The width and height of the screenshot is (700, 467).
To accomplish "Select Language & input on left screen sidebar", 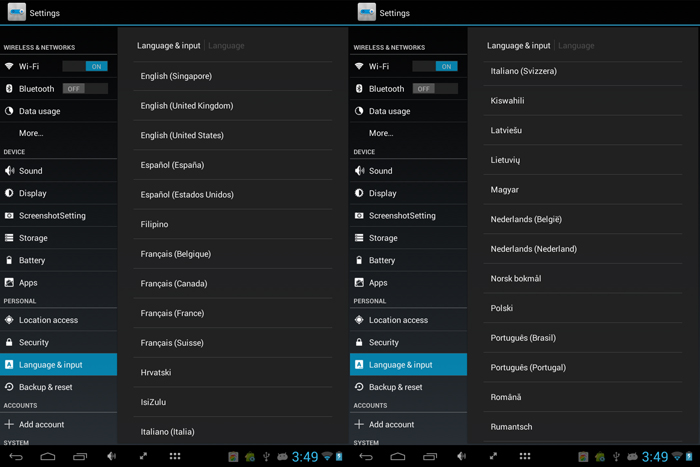I will pyautogui.click(x=58, y=365).
